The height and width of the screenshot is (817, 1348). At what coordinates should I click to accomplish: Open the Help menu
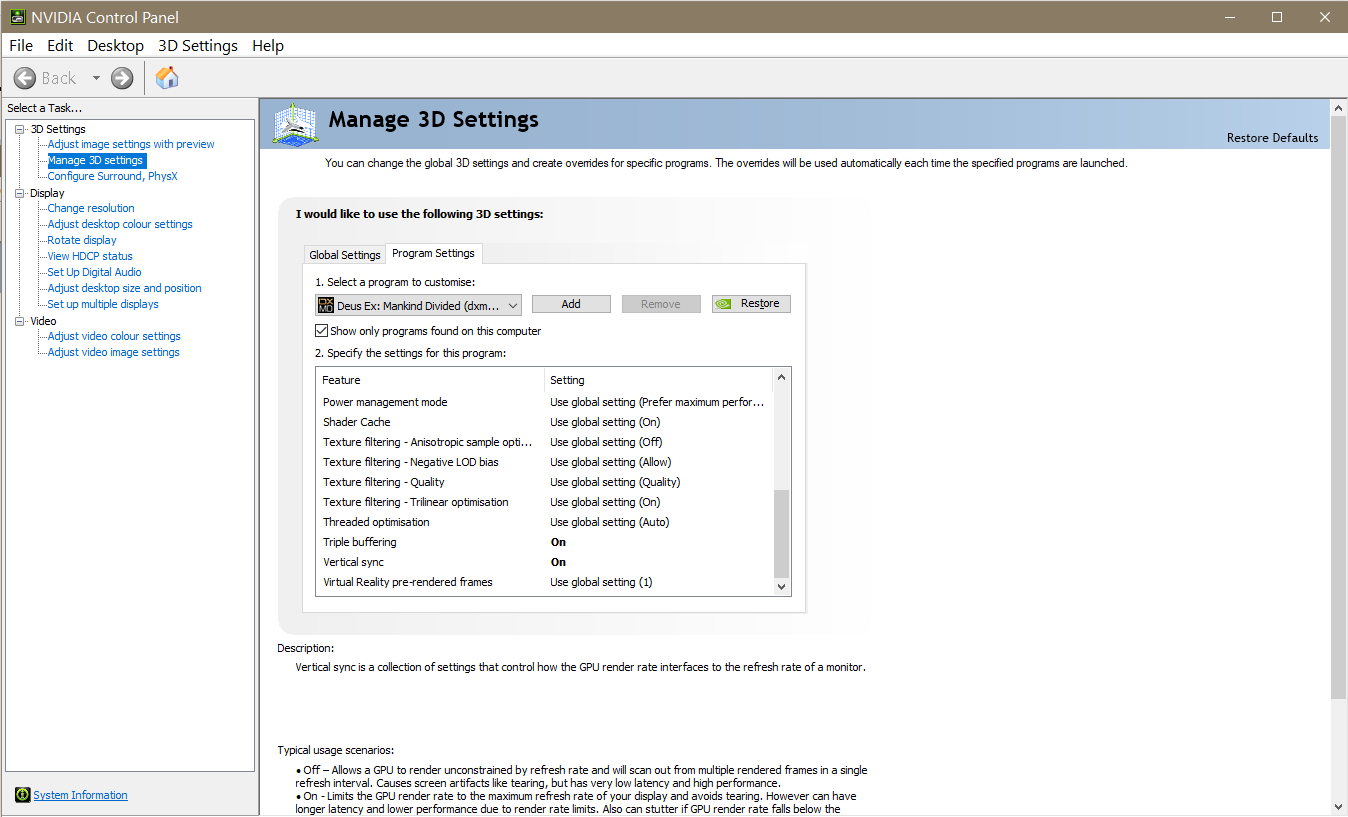pyautogui.click(x=268, y=46)
